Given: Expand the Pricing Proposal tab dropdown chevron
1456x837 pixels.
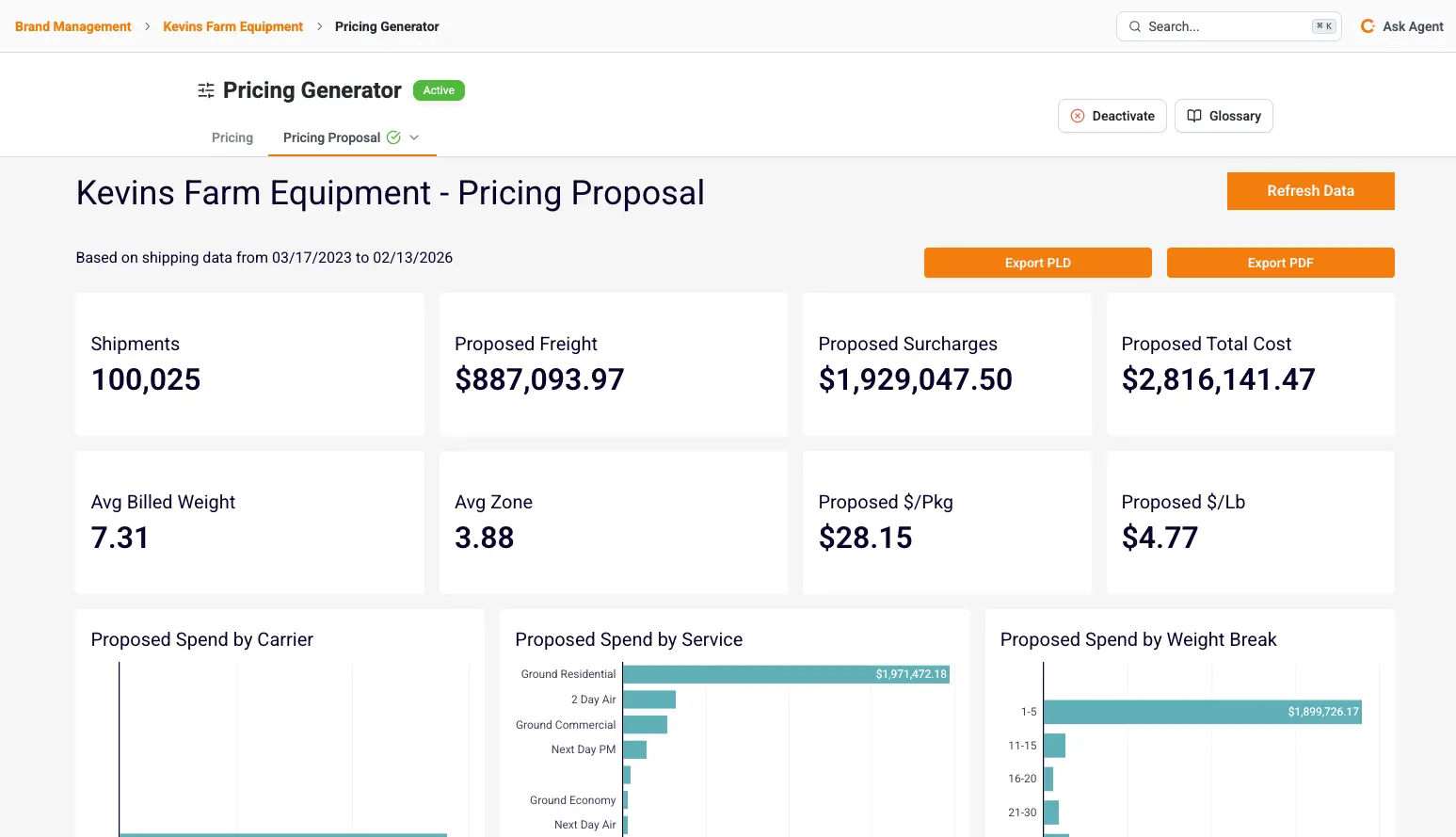Looking at the screenshot, I should 414,137.
